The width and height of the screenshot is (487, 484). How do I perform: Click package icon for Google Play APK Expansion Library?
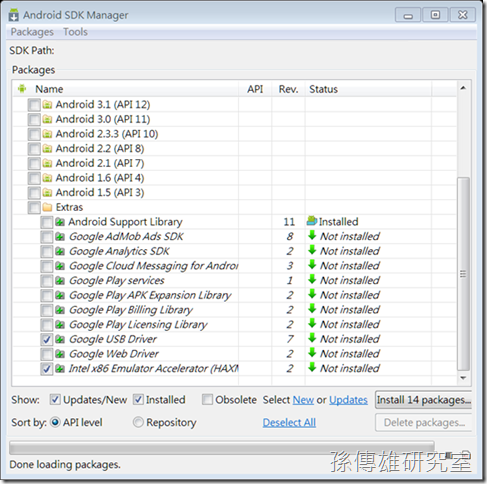pos(60,295)
